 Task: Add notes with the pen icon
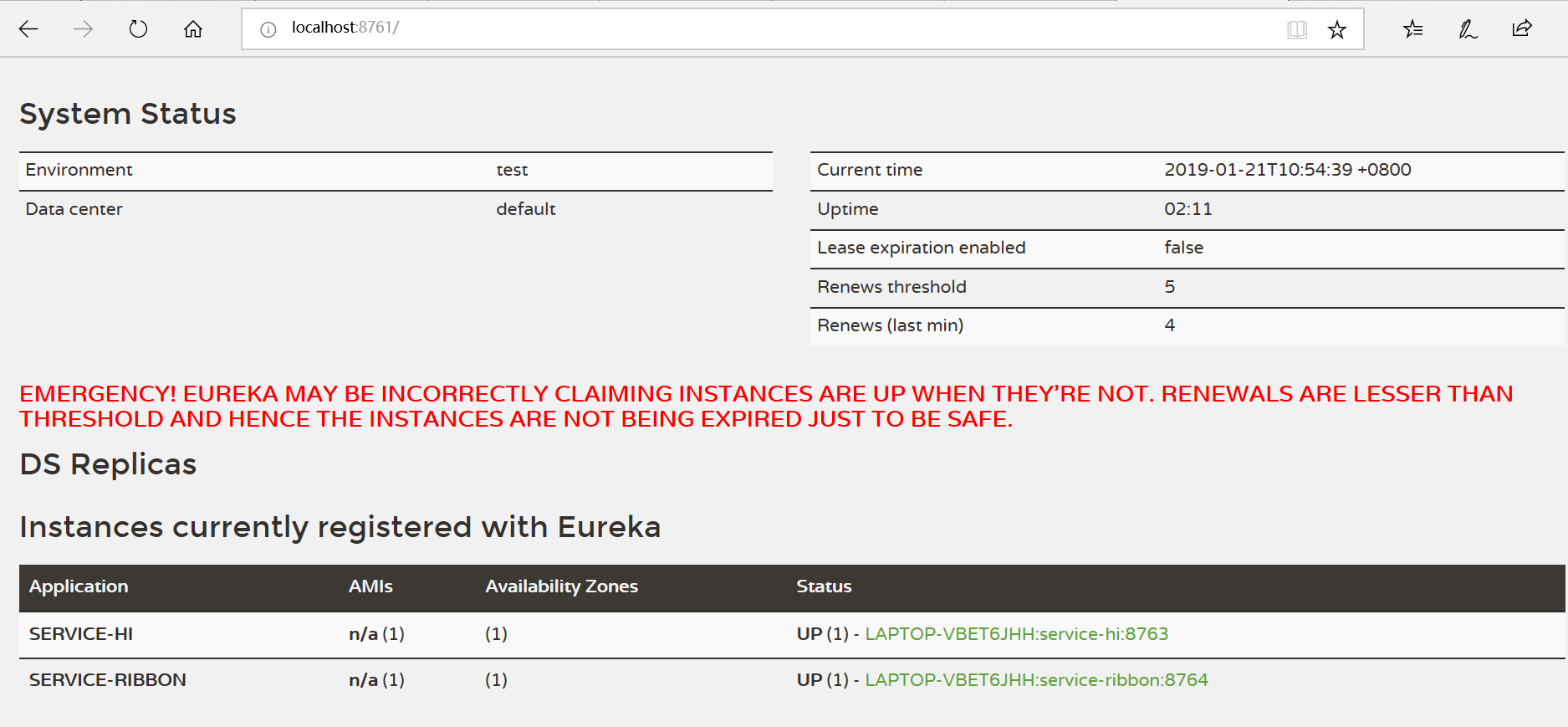(1468, 29)
